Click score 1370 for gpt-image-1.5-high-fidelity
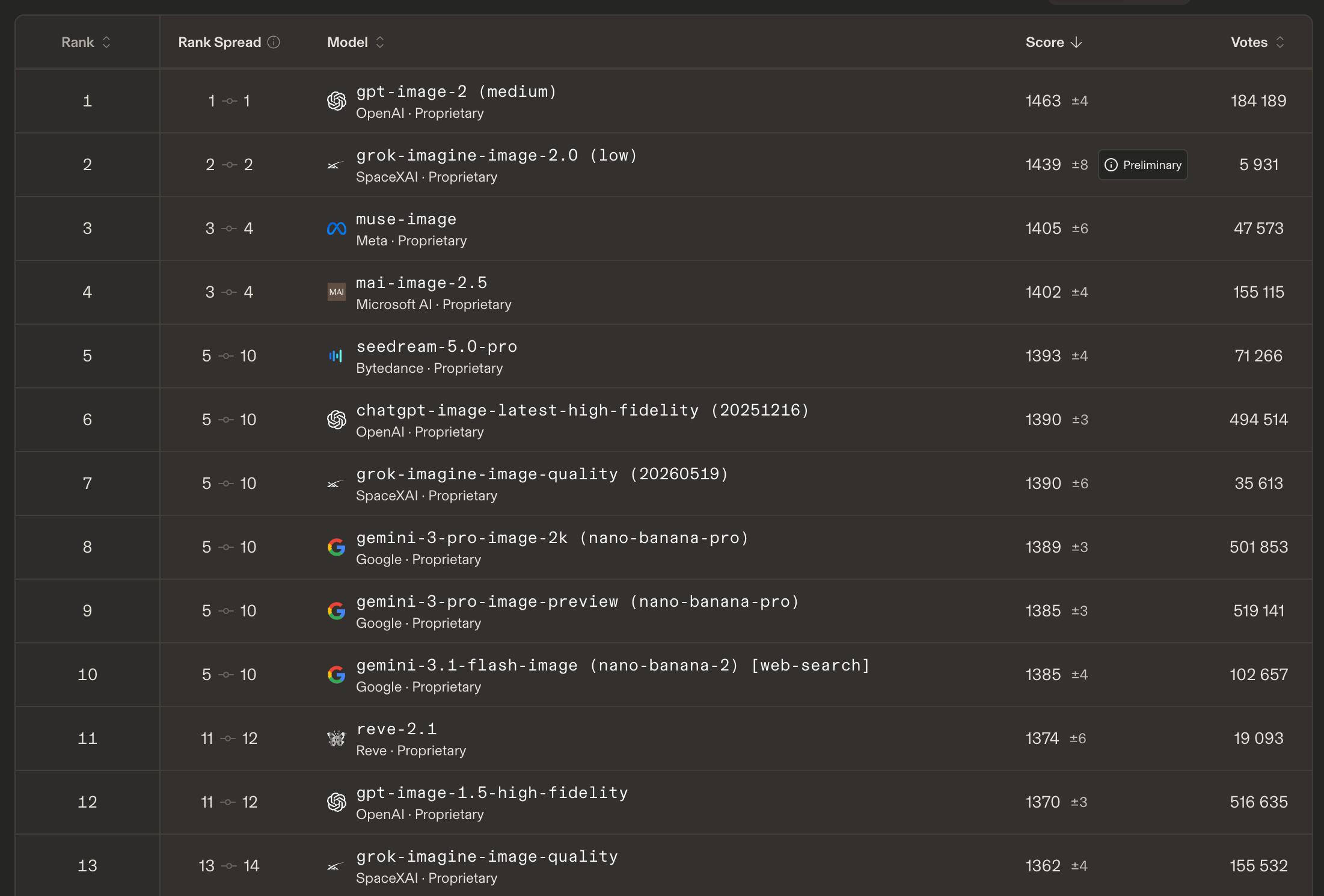Image resolution: width=1324 pixels, height=896 pixels. tap(1043, 802)
